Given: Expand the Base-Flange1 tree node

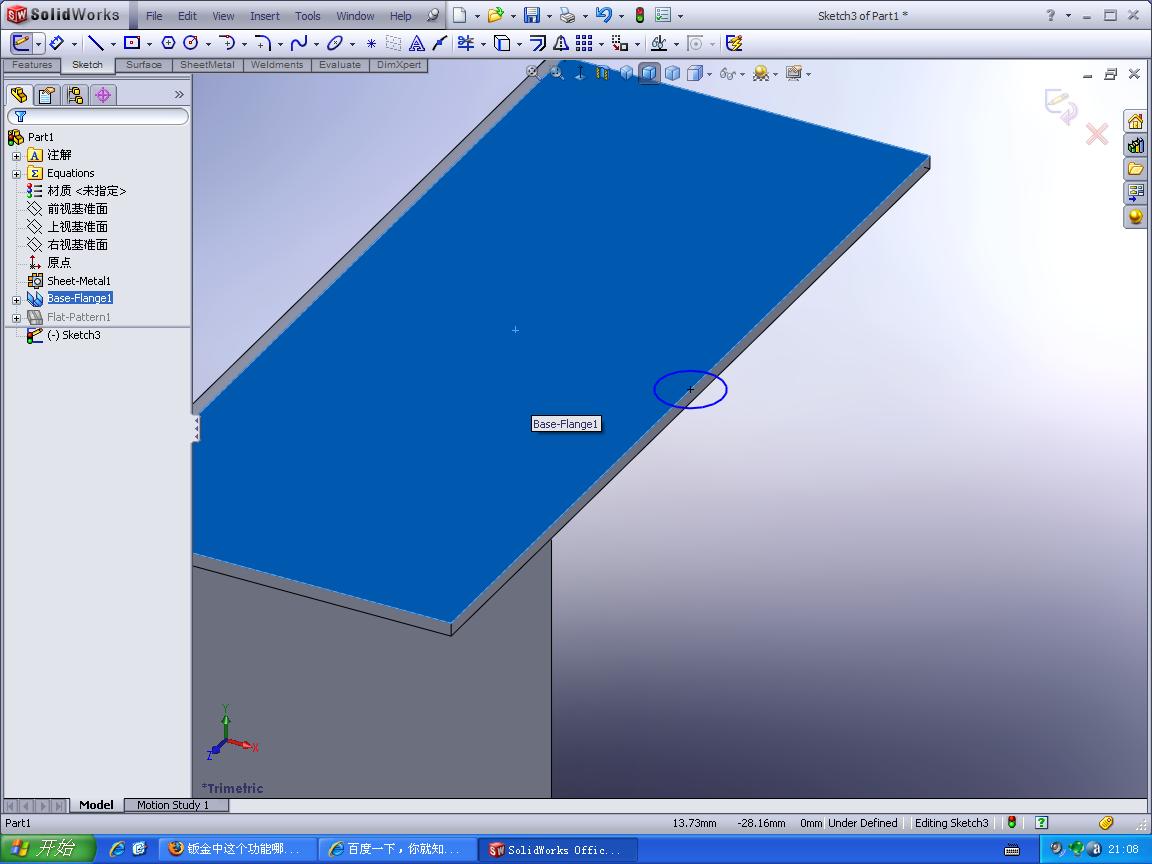Looking at the screenshot, I should coord(16,300).
